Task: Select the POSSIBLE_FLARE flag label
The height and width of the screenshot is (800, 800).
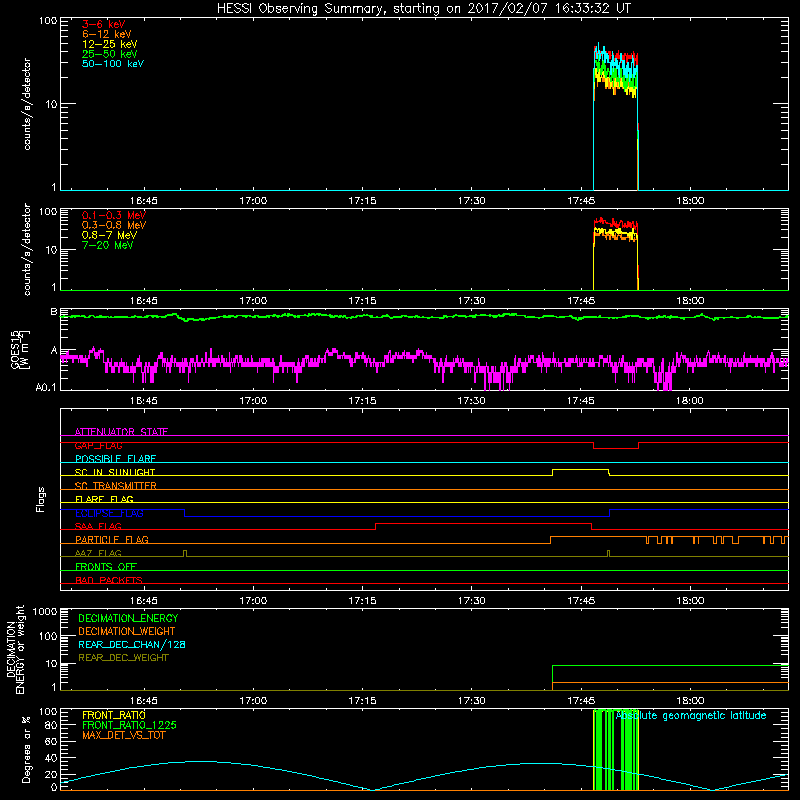Action: tap(115, 459)
